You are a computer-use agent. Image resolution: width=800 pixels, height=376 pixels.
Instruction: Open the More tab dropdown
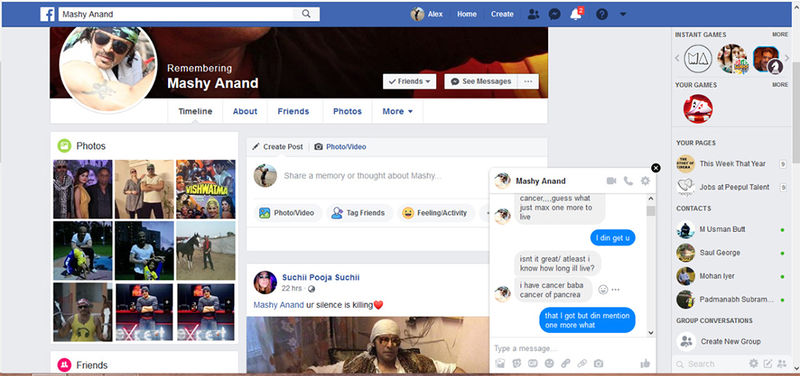coord(397,111)
